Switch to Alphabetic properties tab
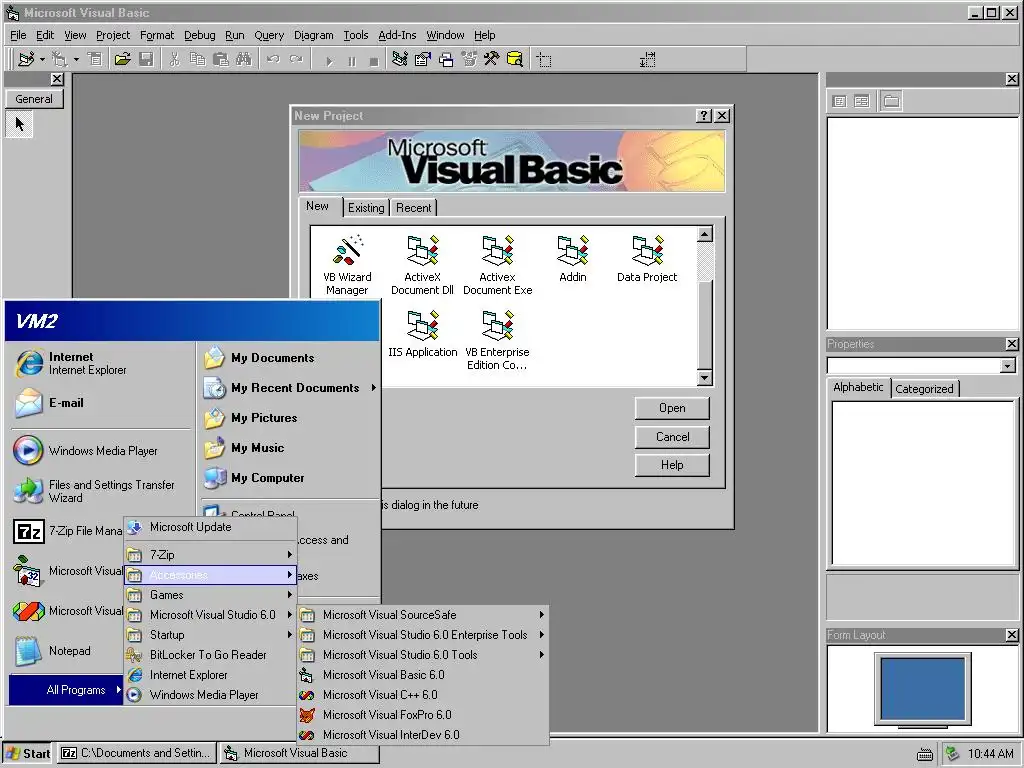1024x768 pixels. coord(858,387)
